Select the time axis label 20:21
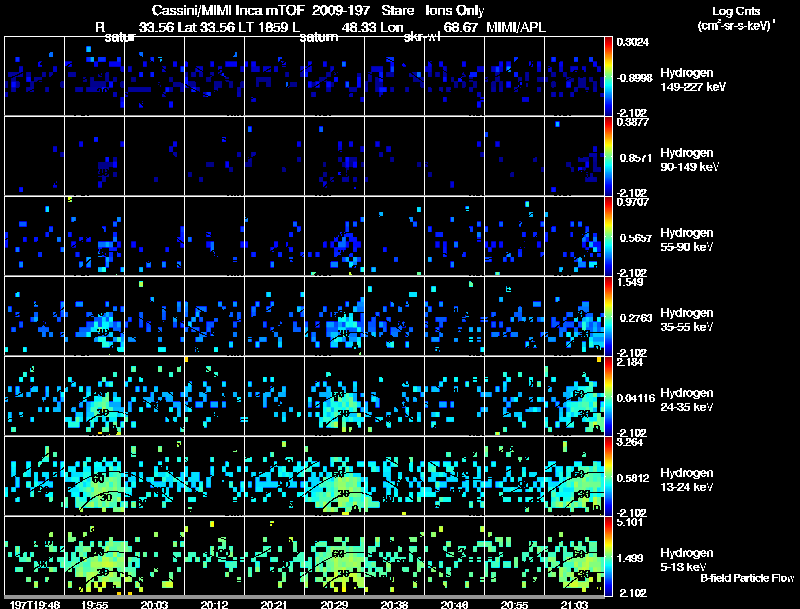This screenshot has height=609, width=800. [274, 604]
